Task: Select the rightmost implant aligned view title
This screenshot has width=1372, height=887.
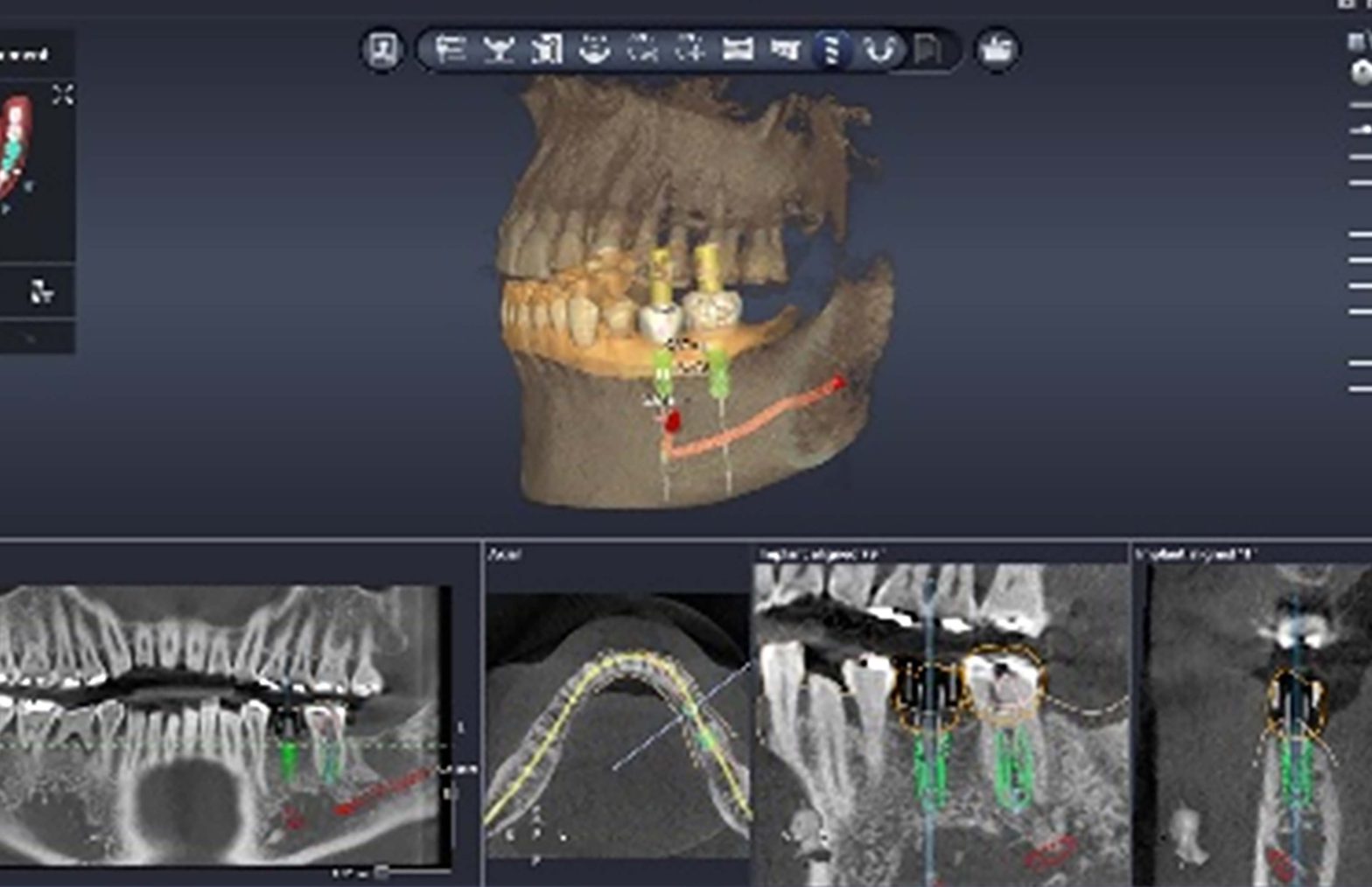Action: (x=1195, y=555)
